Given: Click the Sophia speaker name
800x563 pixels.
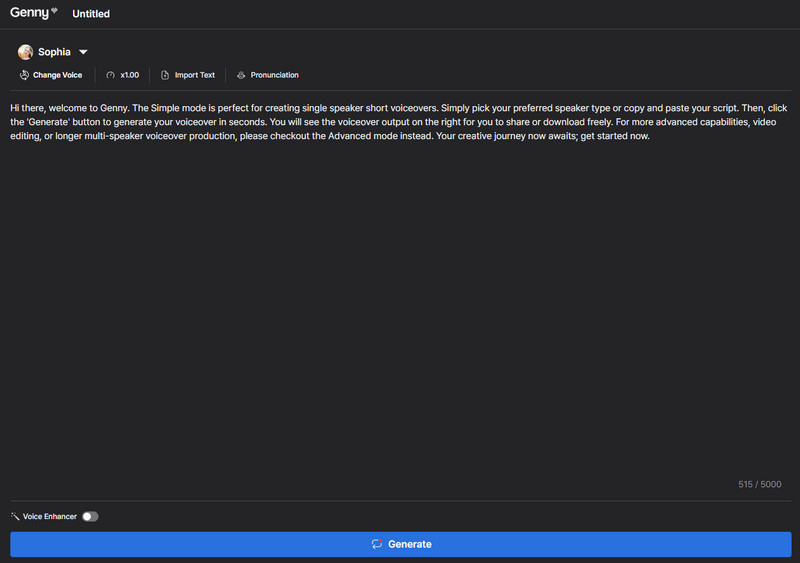Looking at the screenshot, I should click(54, 52).
